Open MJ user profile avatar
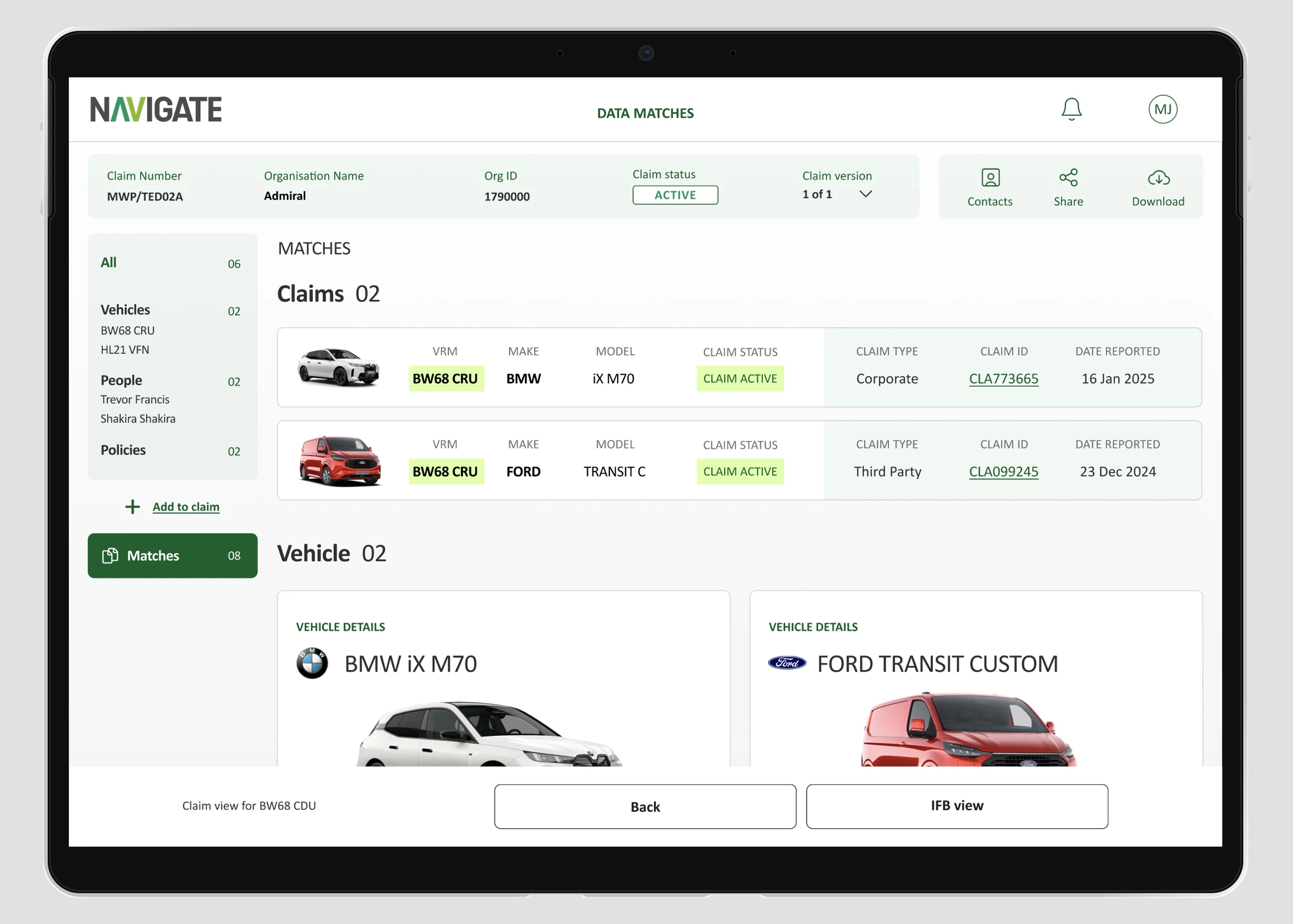This screenshot has width=1293, height=924. click(x=1163, y=109)
